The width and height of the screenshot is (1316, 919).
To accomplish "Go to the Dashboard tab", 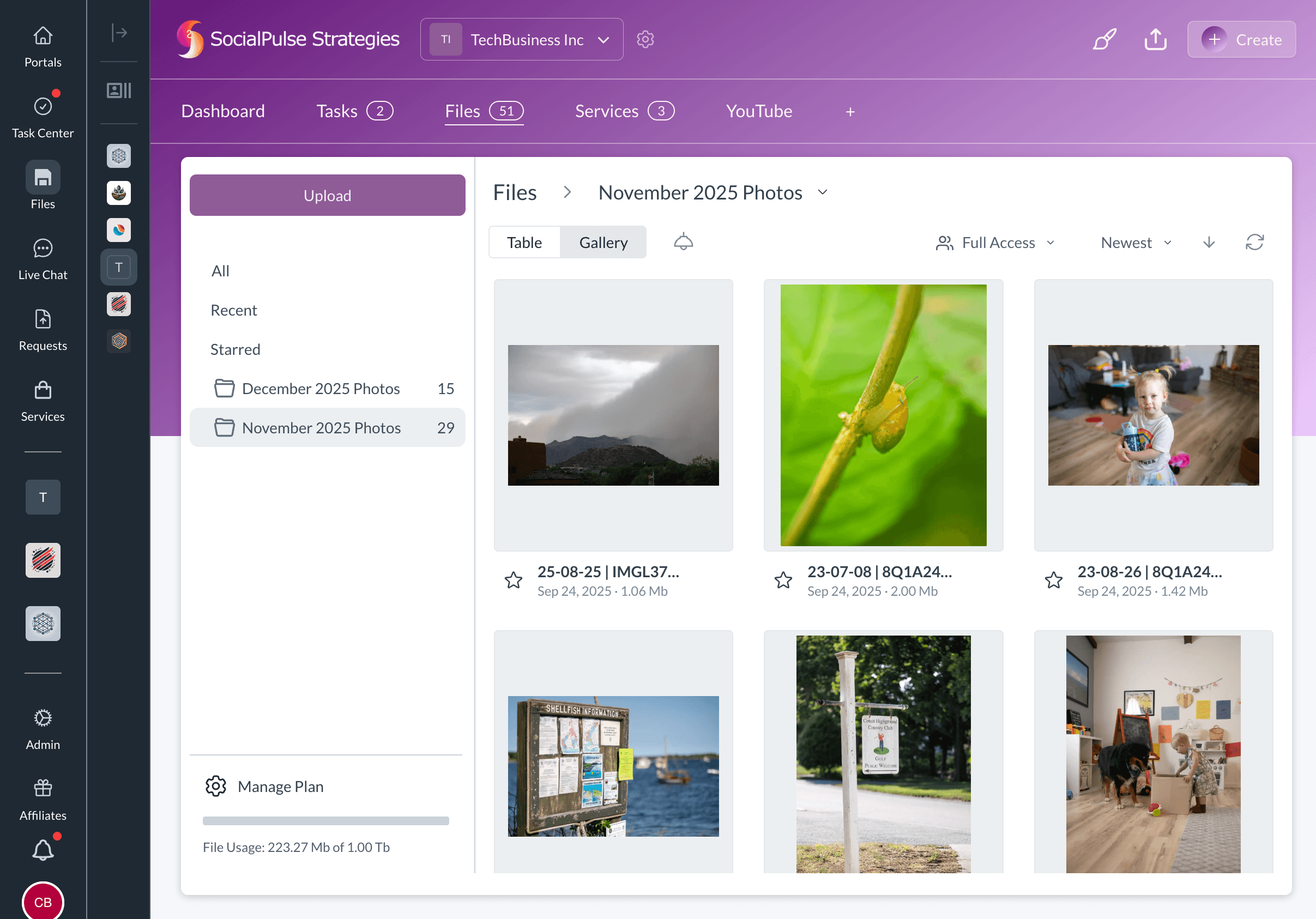I will pos(223,111).
